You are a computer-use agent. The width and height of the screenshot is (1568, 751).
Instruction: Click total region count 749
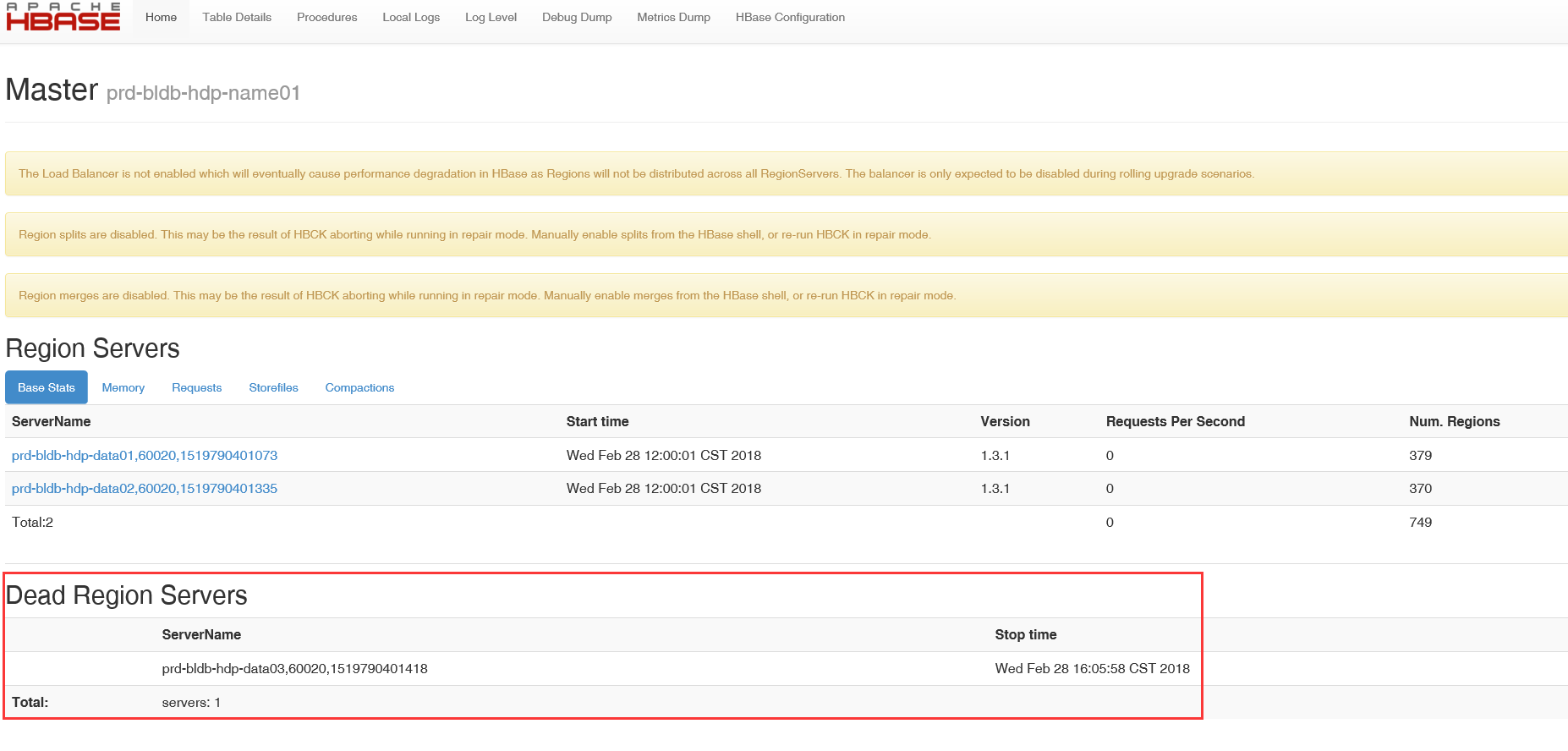[x=1420, y=522]
